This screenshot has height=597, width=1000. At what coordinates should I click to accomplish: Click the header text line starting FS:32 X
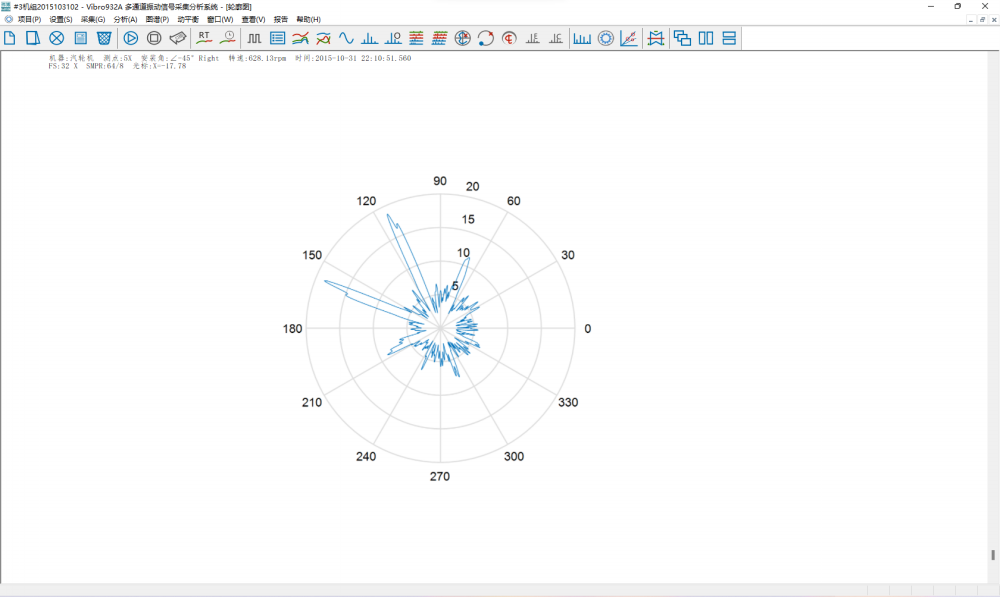tap(117, 66)
